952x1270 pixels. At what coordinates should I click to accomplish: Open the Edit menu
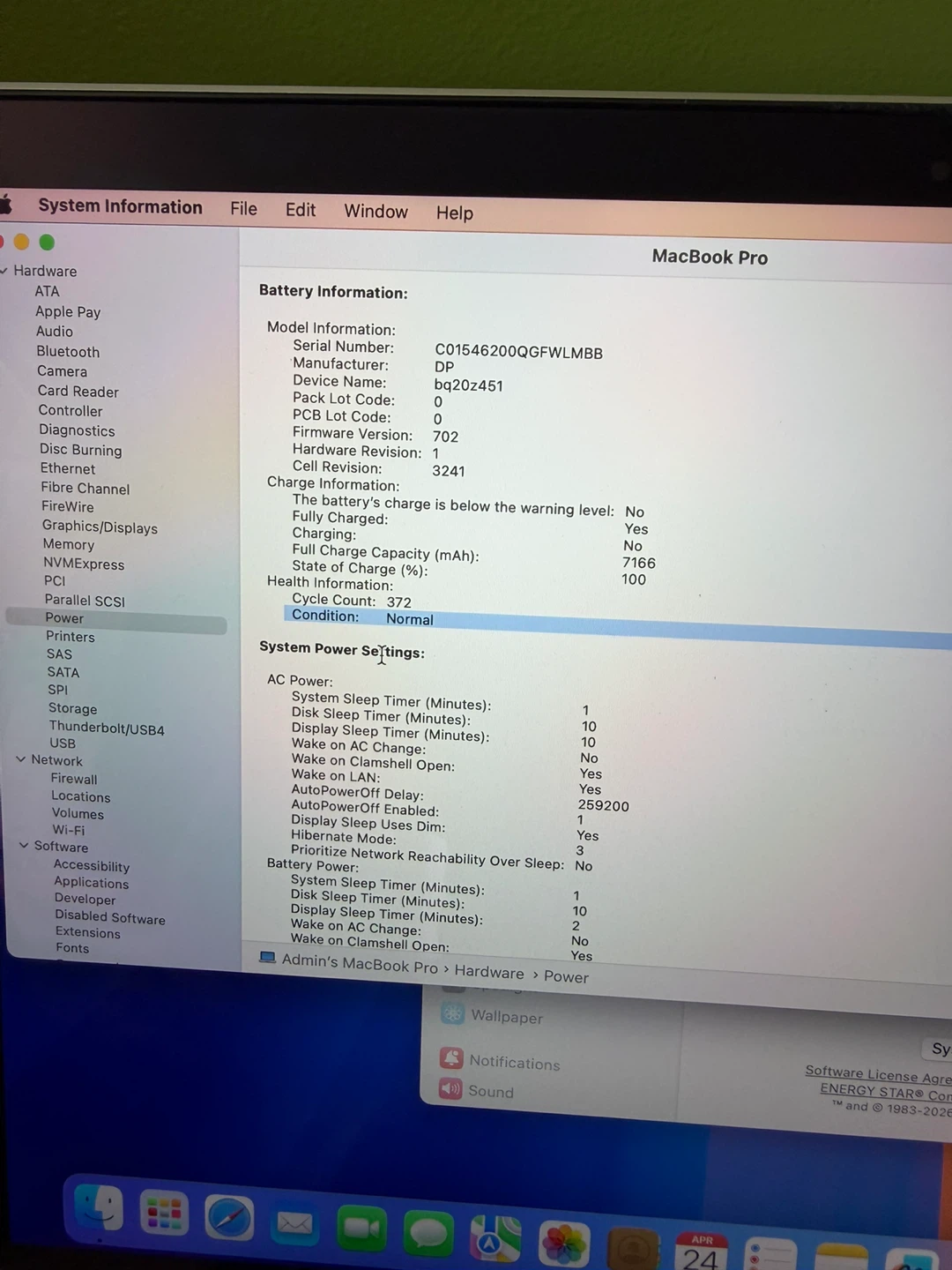300,210
